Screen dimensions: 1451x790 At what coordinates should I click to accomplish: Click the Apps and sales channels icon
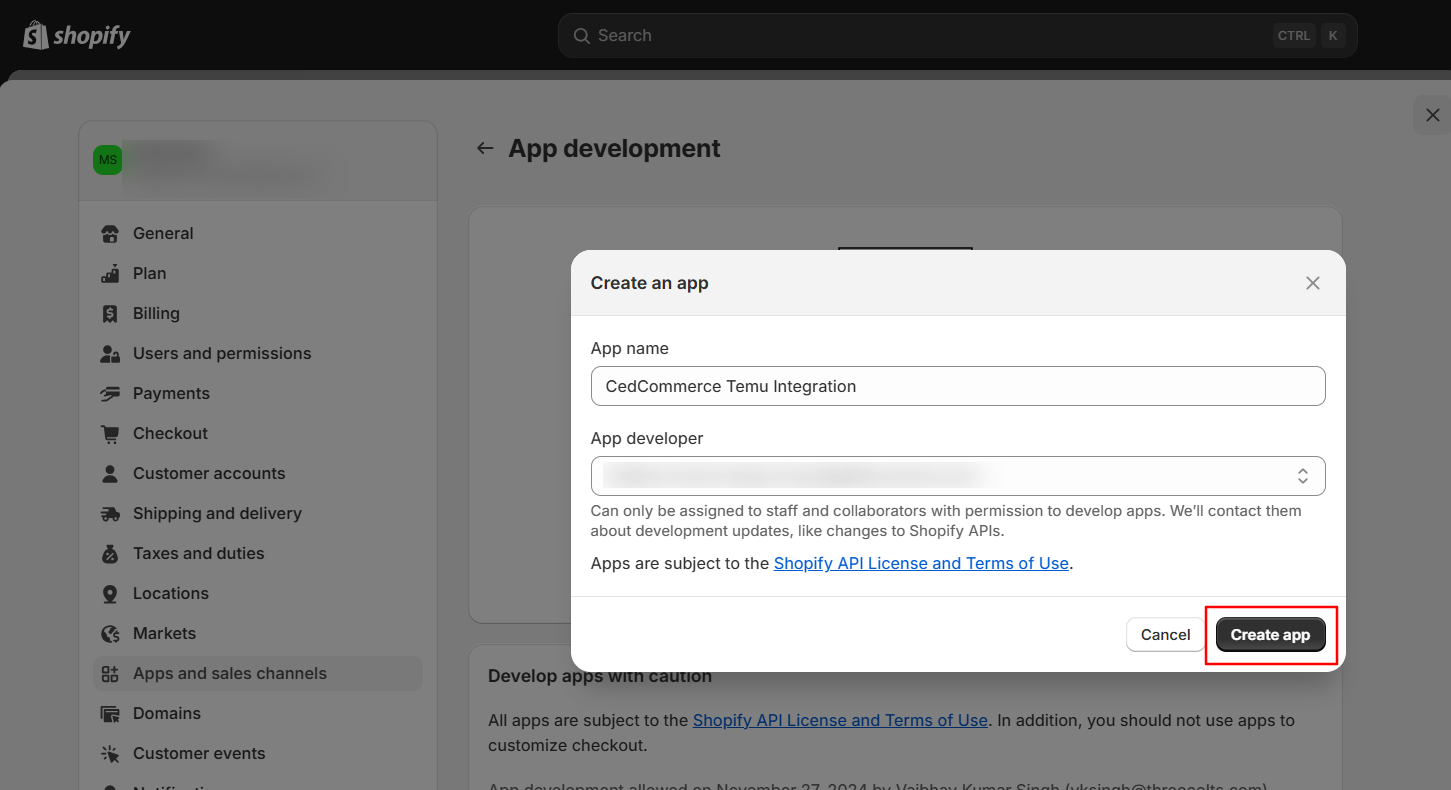tap(111, 674)
